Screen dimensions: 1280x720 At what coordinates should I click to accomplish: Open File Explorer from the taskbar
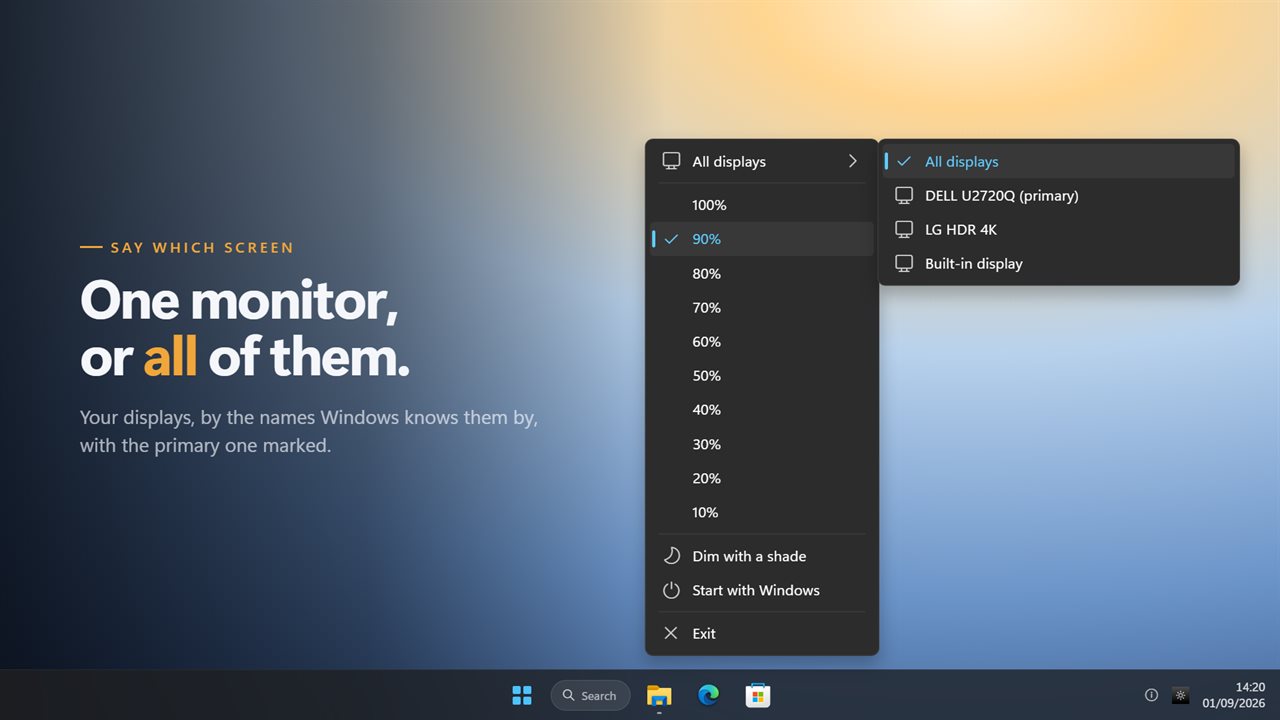coord(659,695)
